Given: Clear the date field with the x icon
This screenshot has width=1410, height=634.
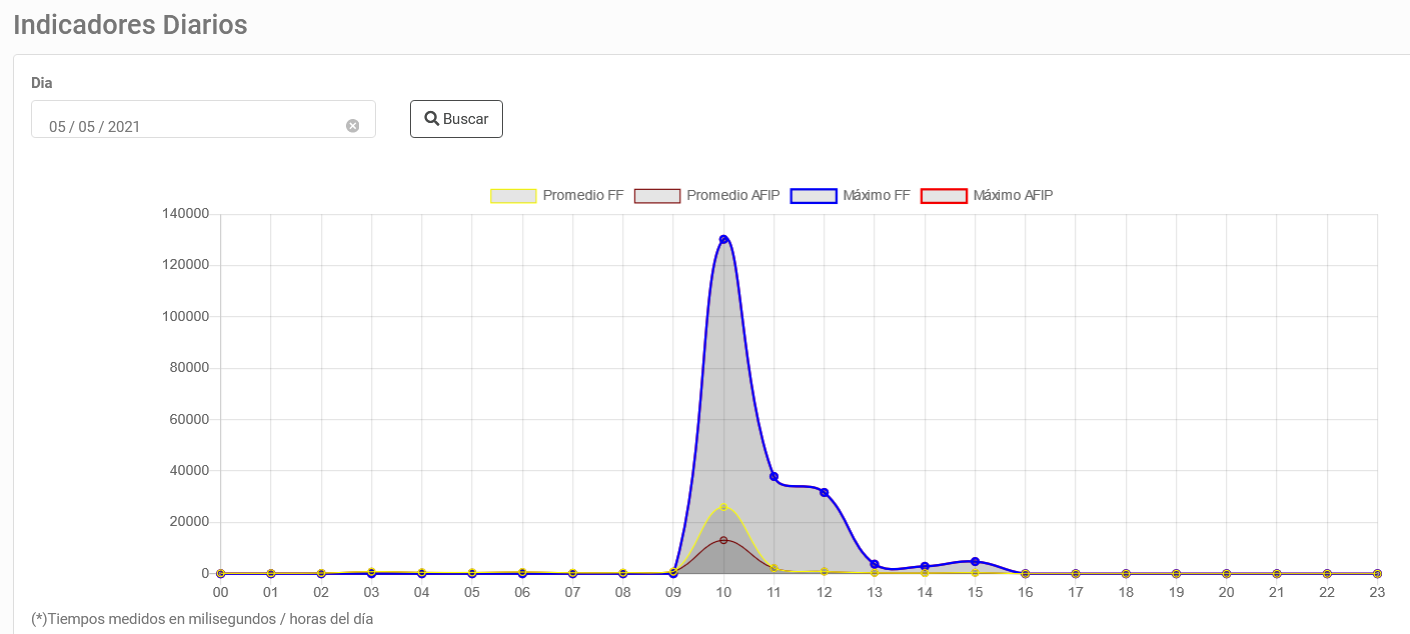Looking at the screenshot, I should click(x=352, y=126).
